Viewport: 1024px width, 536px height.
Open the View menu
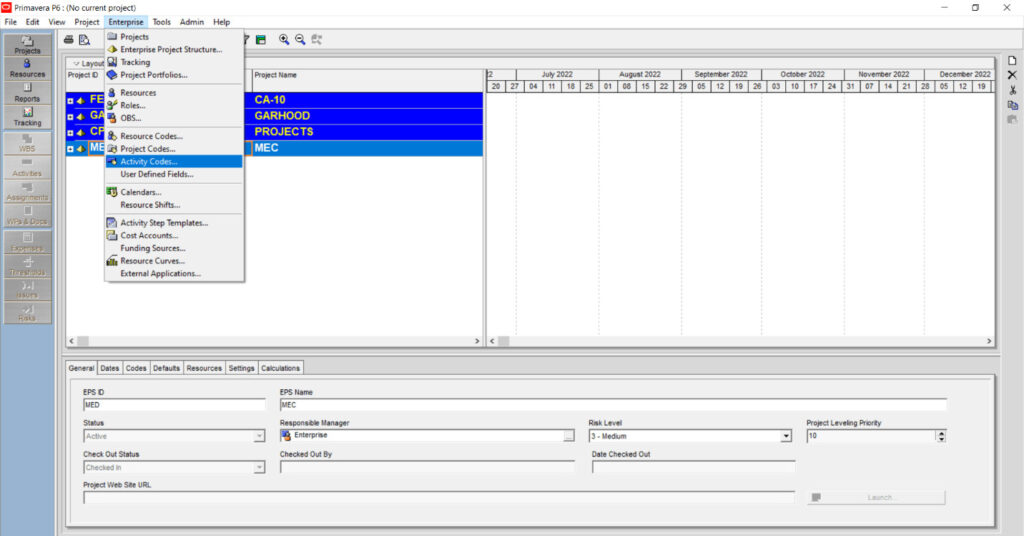57,22
